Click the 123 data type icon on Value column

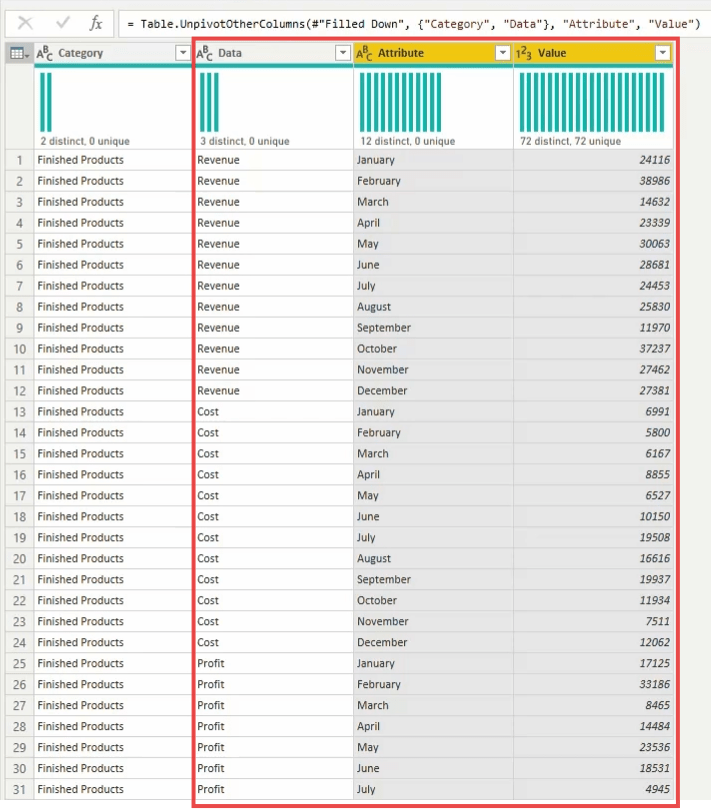point(524,53)
